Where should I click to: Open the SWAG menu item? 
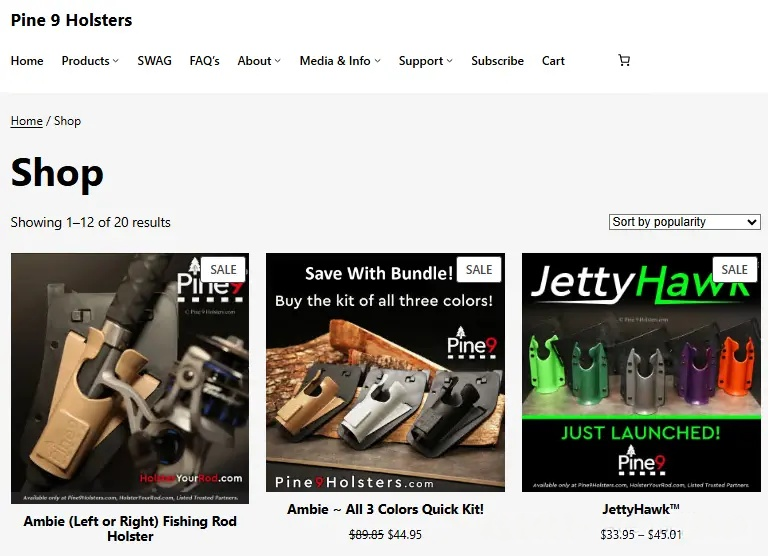pyautogui.click(x=154, y=61)
